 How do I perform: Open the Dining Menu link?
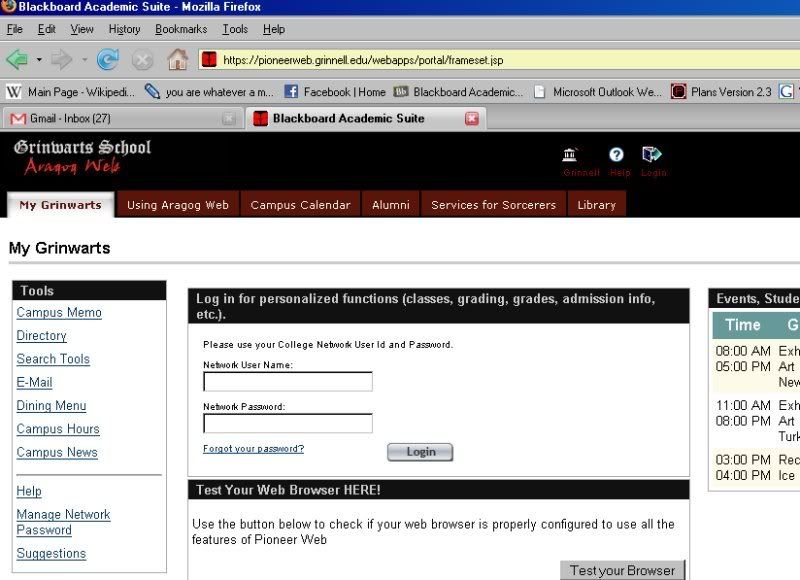tap(51, 406)
